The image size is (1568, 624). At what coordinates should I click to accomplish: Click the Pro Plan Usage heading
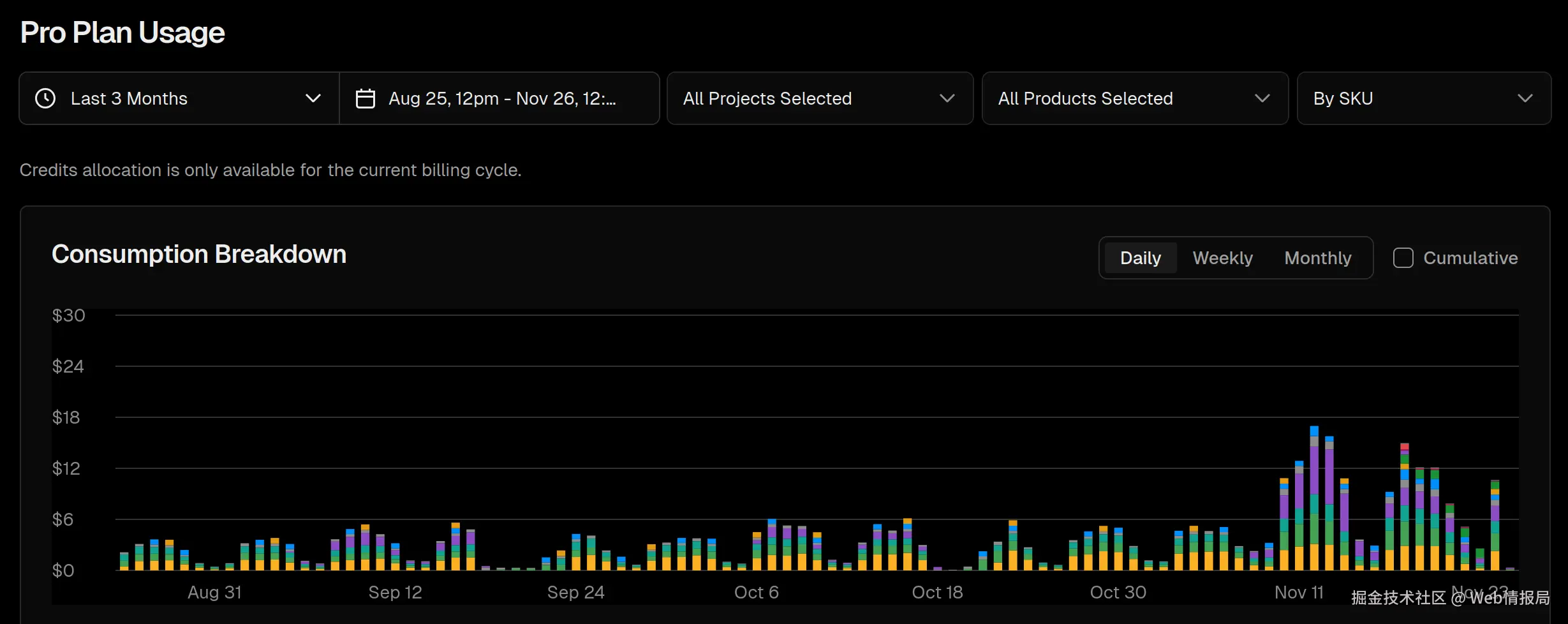point(122,33)
